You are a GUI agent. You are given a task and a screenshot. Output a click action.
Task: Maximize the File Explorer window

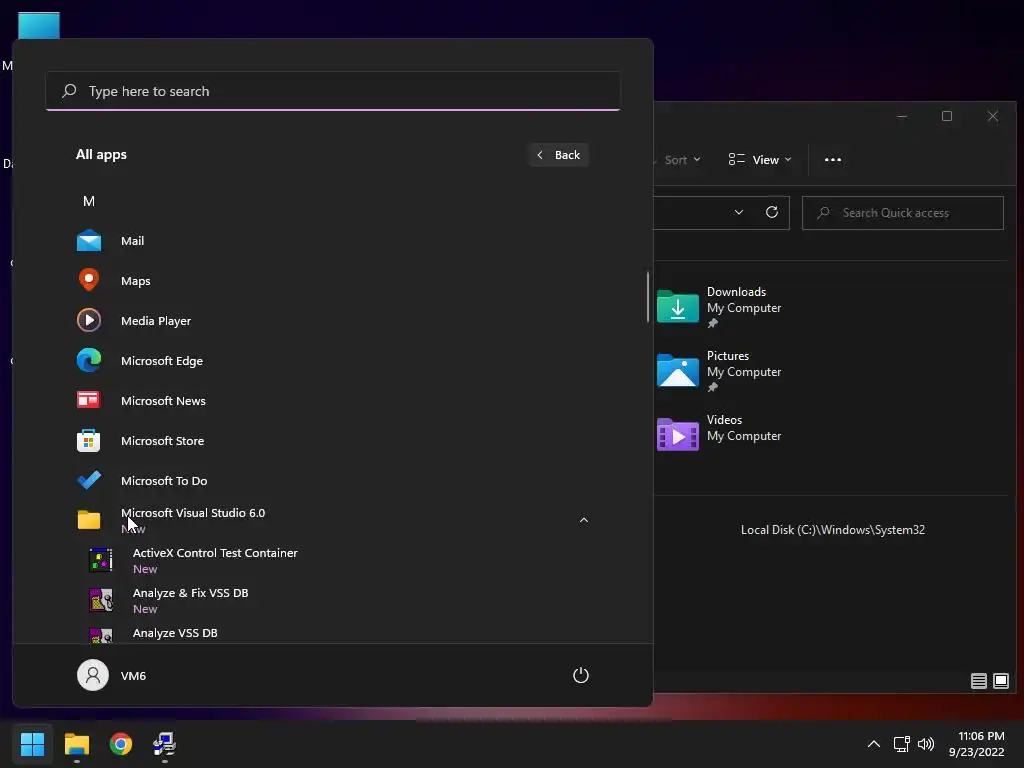[947, 116]
